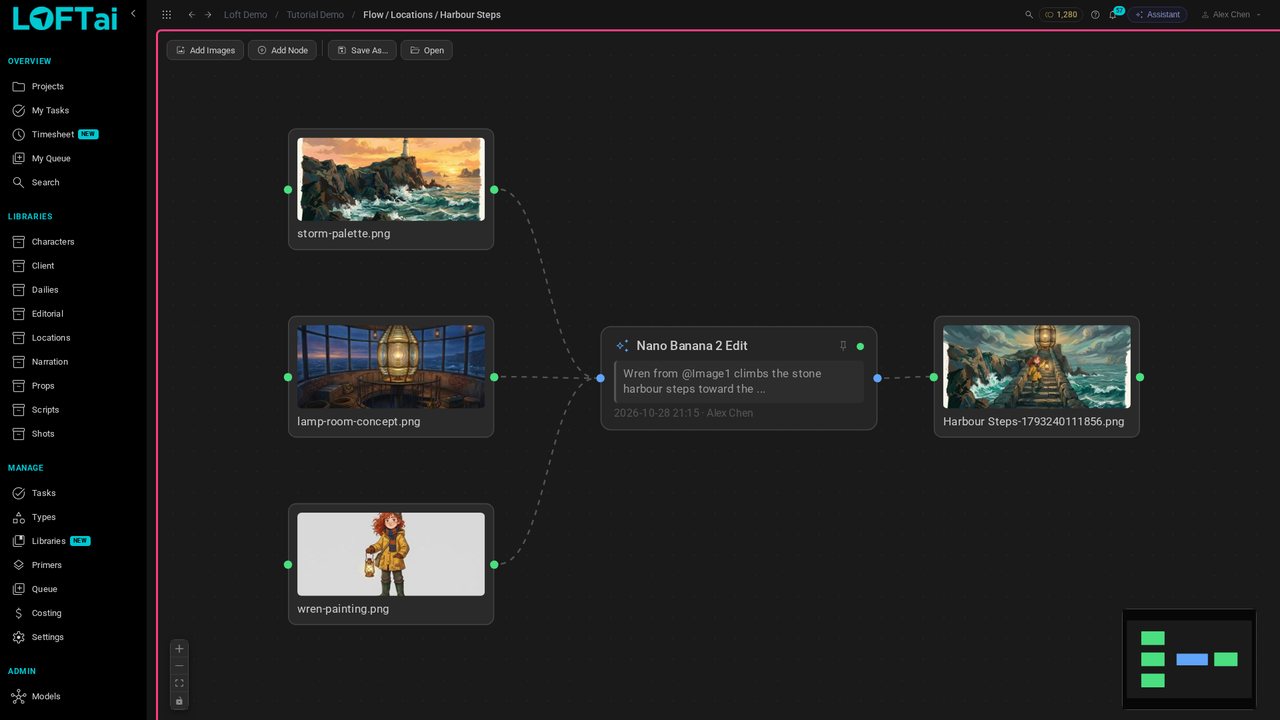Fit the flow view to screen
The height and width of the screenshot is (720, 1280).
tap(179, 683)
